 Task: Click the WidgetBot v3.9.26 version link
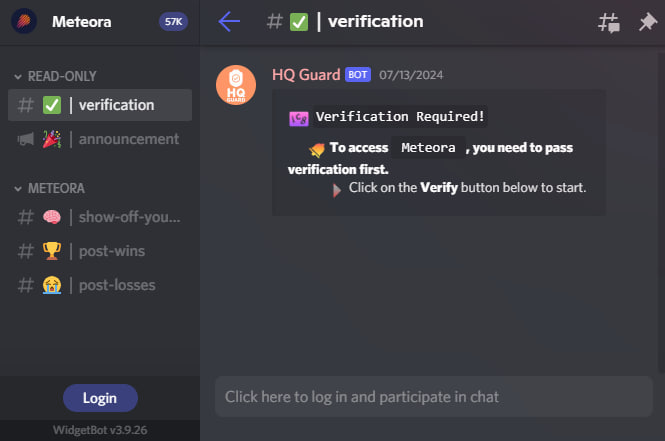100,430
